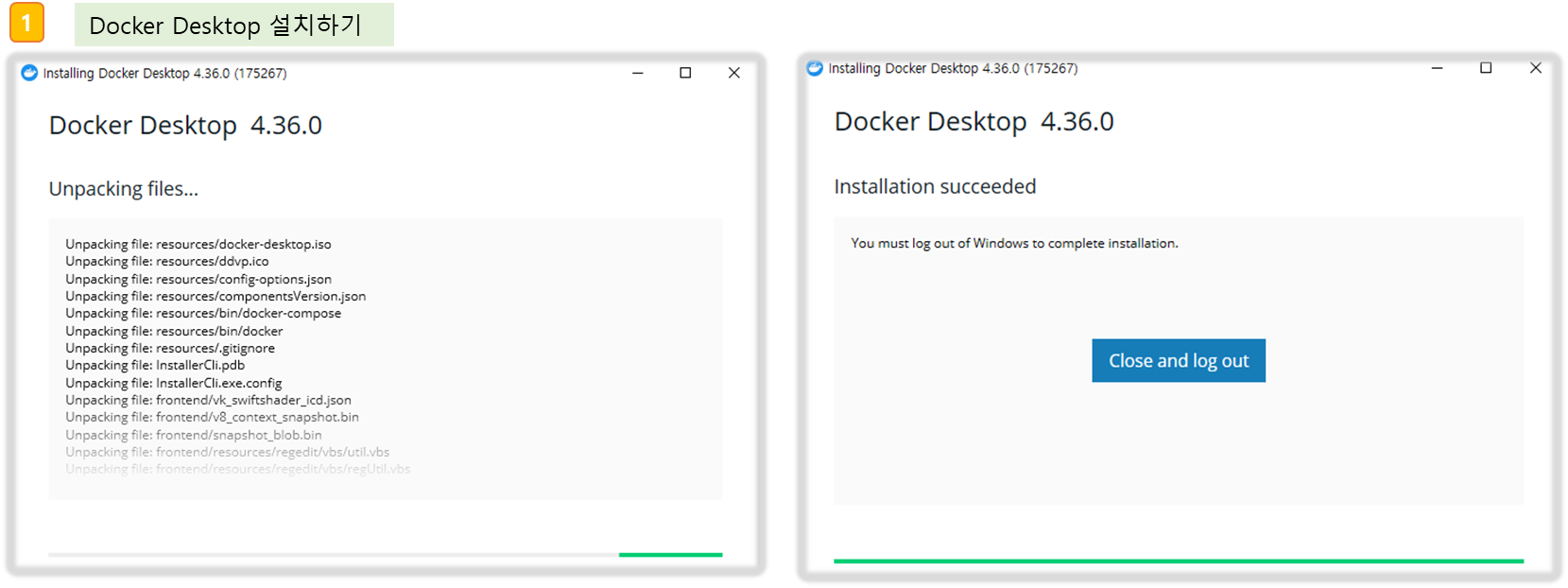Image resolution: width=1568 pixels, height=588 pixels.
Task: Close the Installation succeeded window
Action: coord(1536,68)
